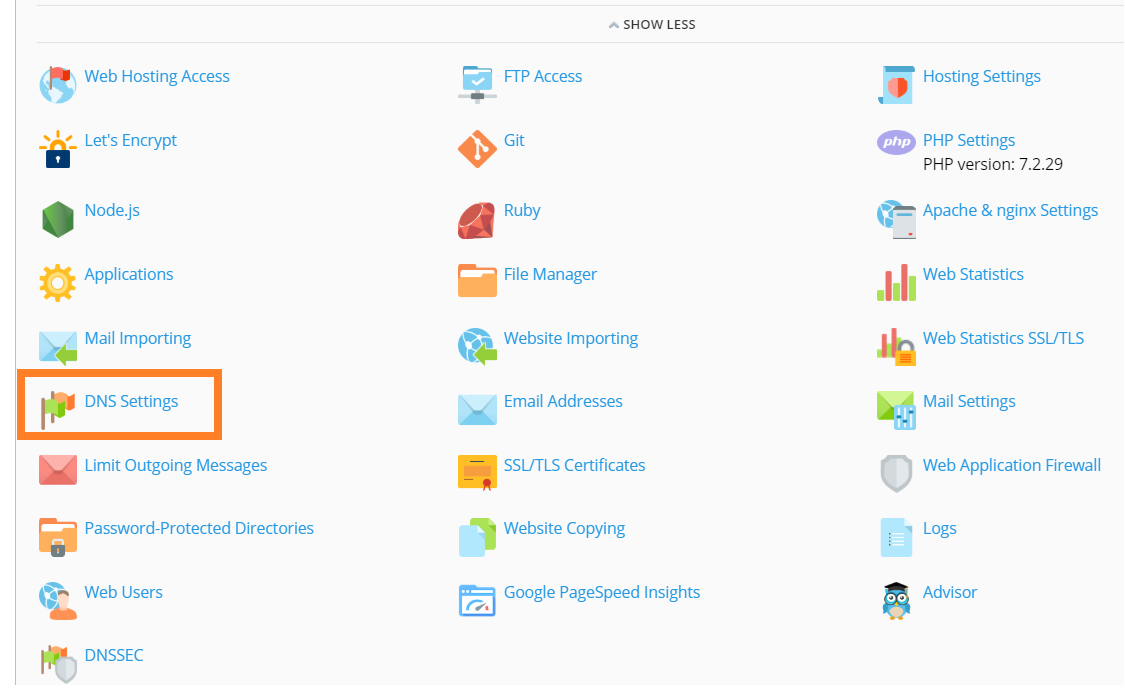Open the SSL/TLS Certificates link

click(574, 465)
